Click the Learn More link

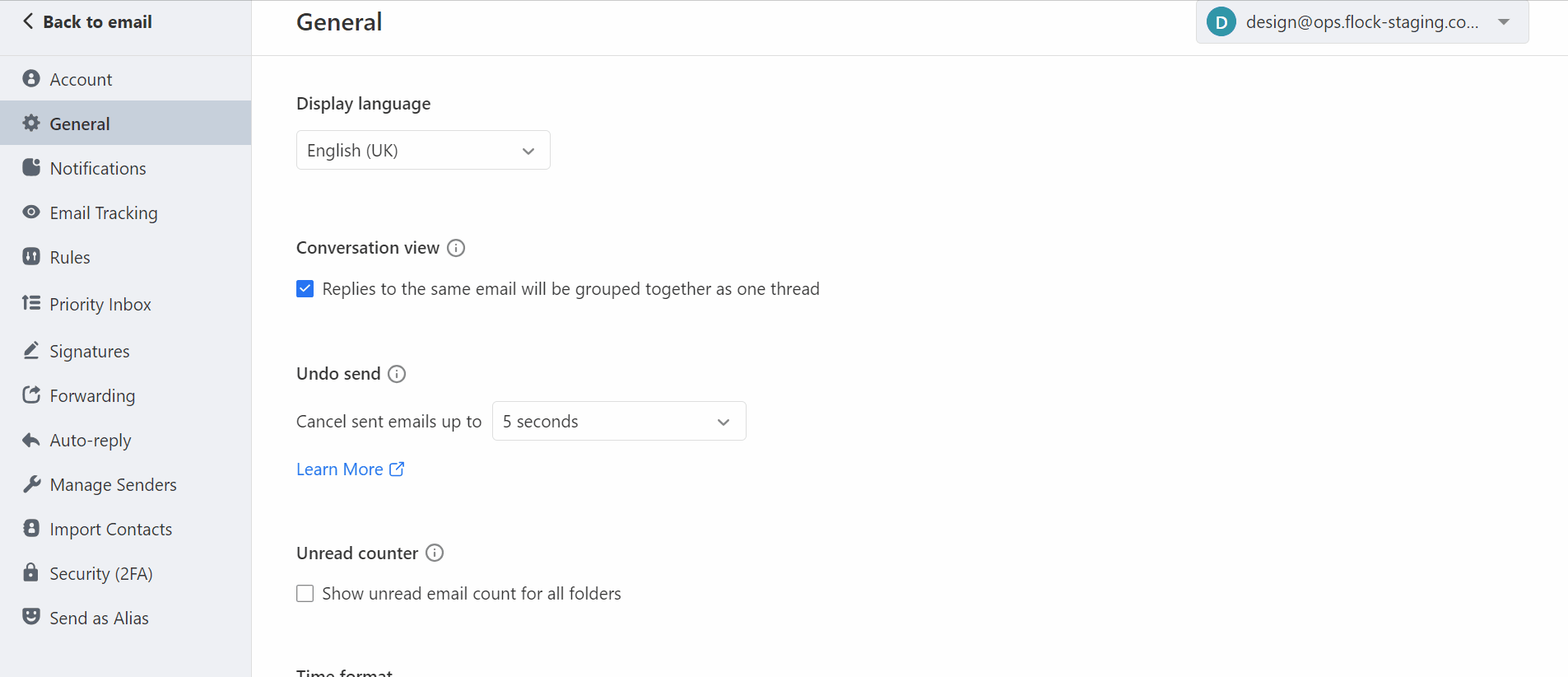[340, 469]
